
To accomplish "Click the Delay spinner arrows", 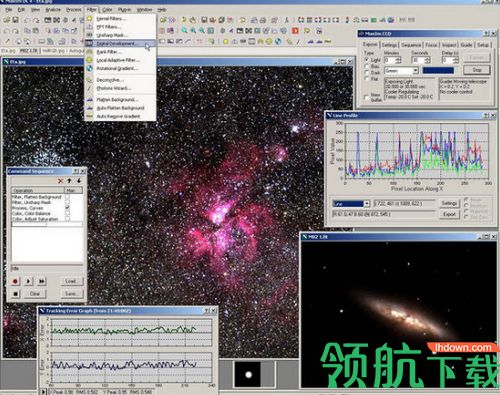I will 456,60.
